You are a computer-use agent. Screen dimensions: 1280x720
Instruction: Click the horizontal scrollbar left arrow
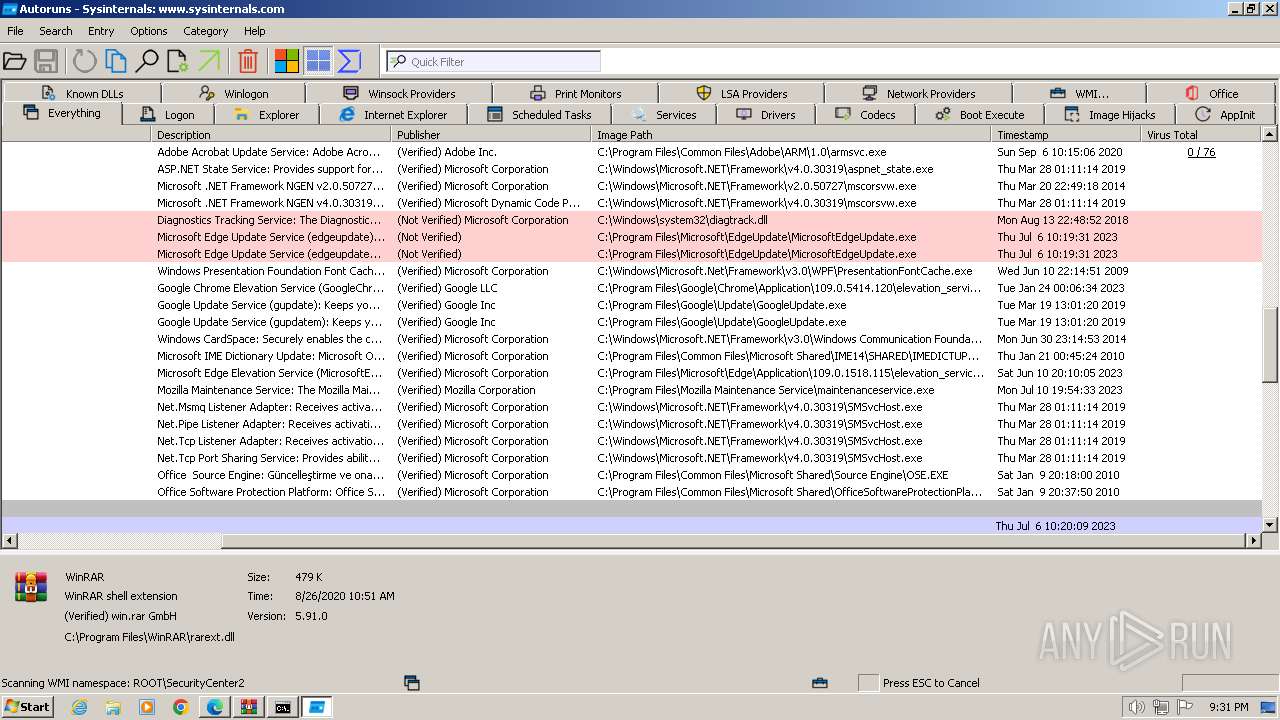point(10,540)
